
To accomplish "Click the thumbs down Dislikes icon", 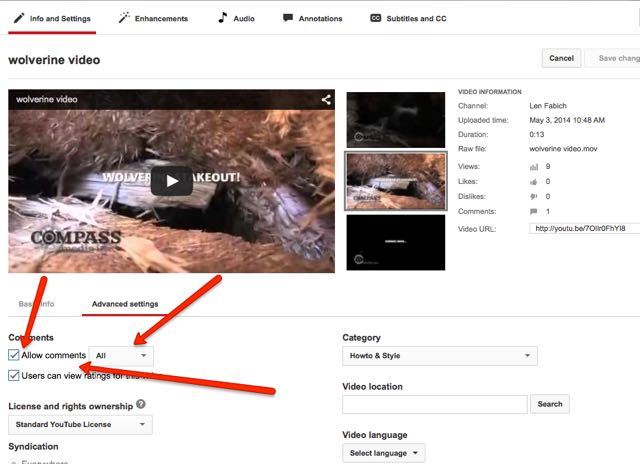I will coord(533,197).
